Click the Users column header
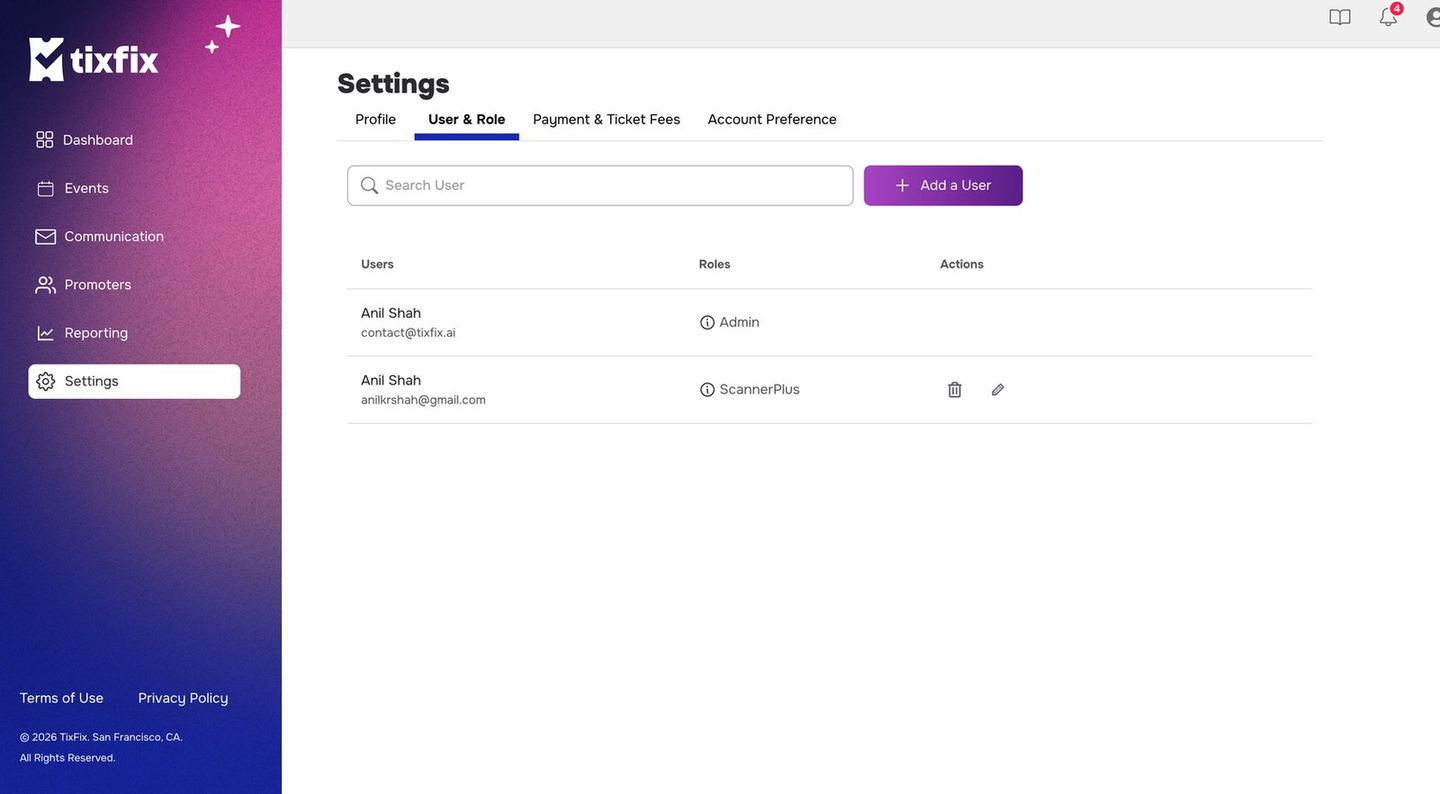Viewport: 1440px width, 794px height. 377,264
